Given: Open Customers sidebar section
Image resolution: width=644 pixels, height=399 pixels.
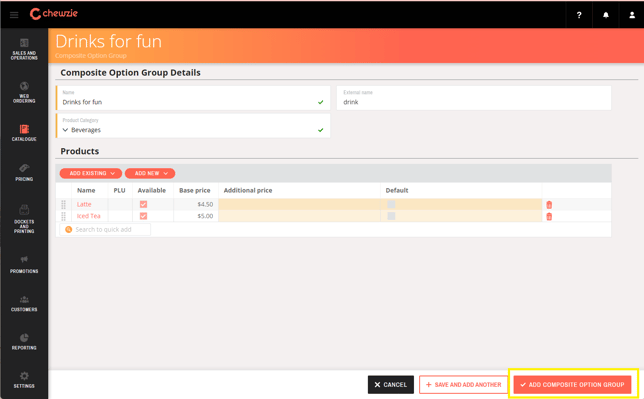Looking at the screenshot, I should 24,304.
